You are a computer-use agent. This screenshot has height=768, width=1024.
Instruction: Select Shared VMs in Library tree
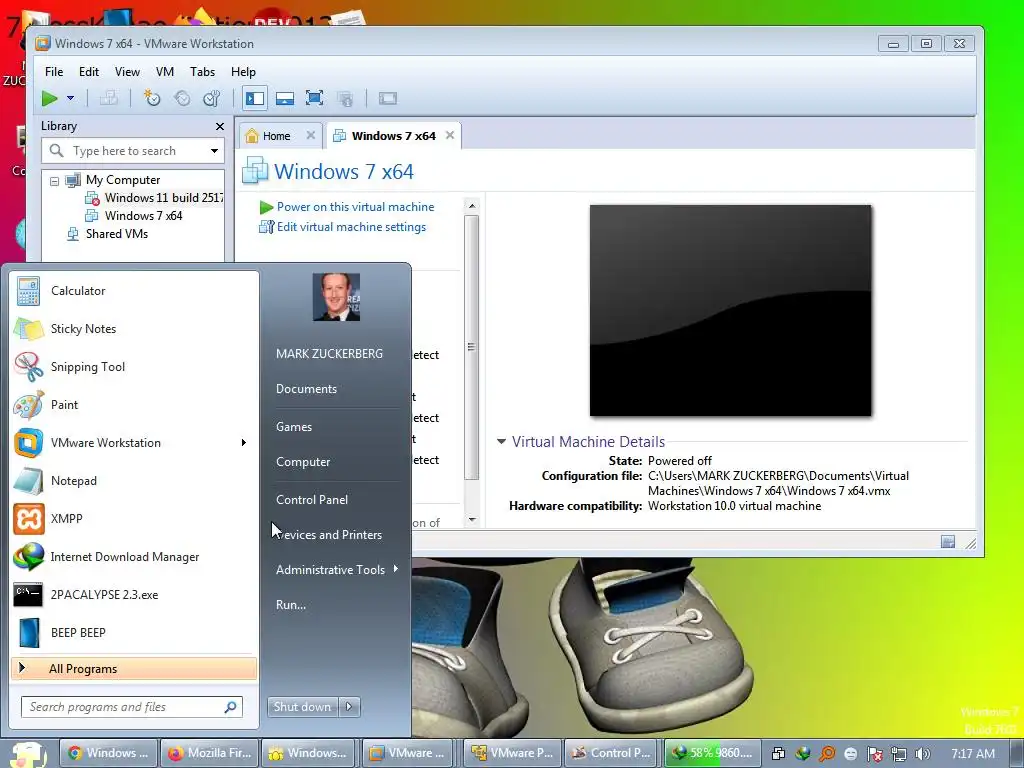point(108,234)
